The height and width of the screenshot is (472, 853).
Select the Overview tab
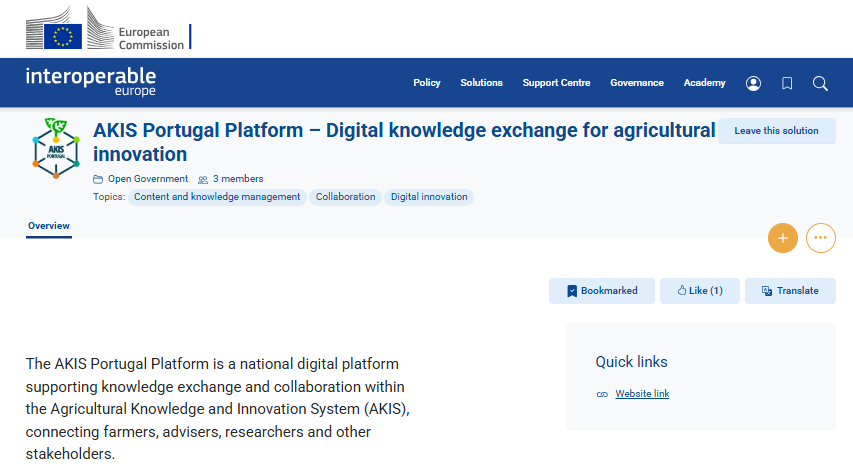click(x=49, y=226)
